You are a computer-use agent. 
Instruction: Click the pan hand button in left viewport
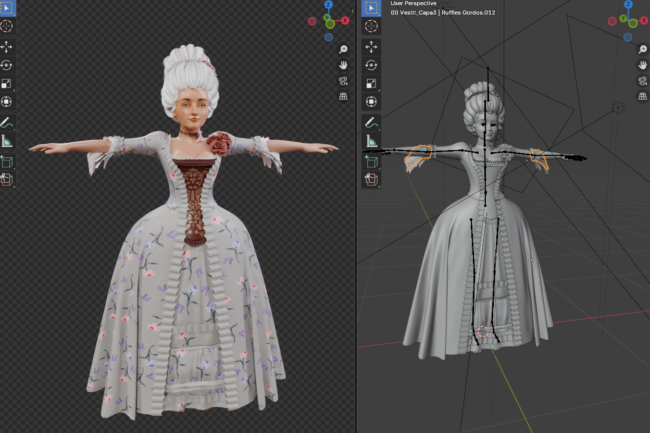[343, 64]
